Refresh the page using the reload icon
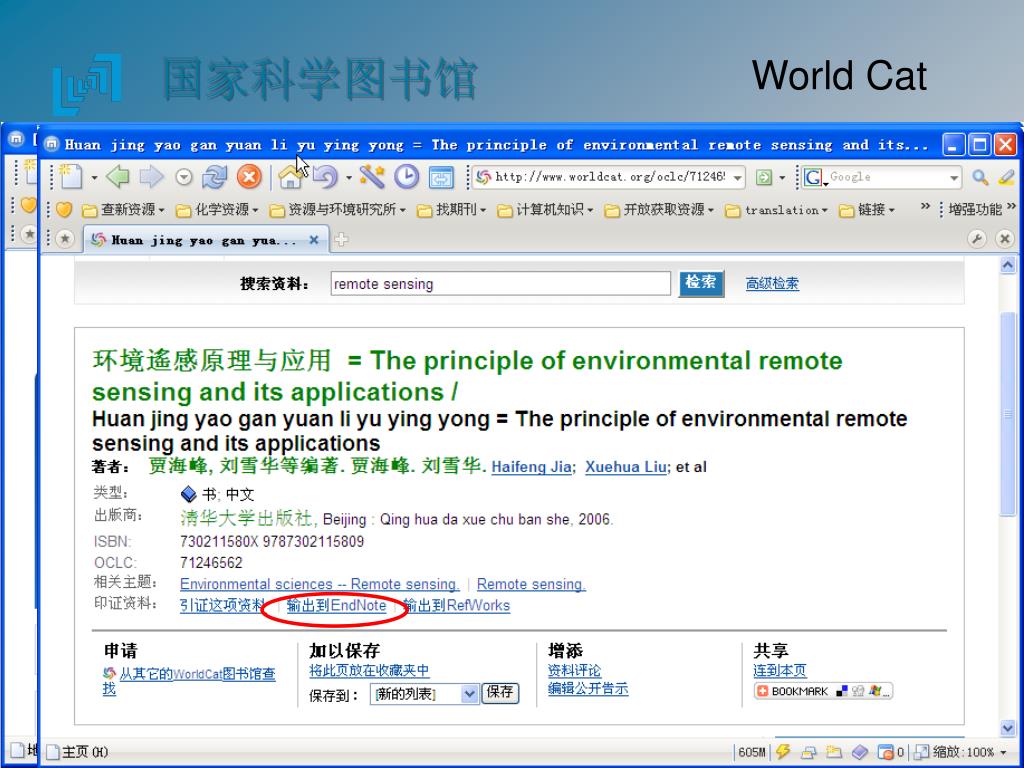 click(214, 176)
